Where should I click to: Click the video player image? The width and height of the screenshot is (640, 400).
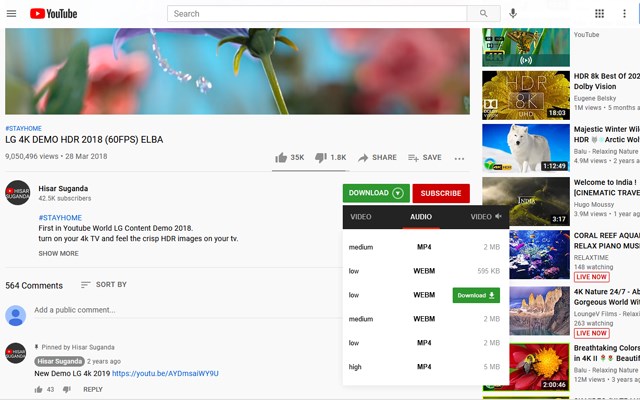[x=237, y=71]
